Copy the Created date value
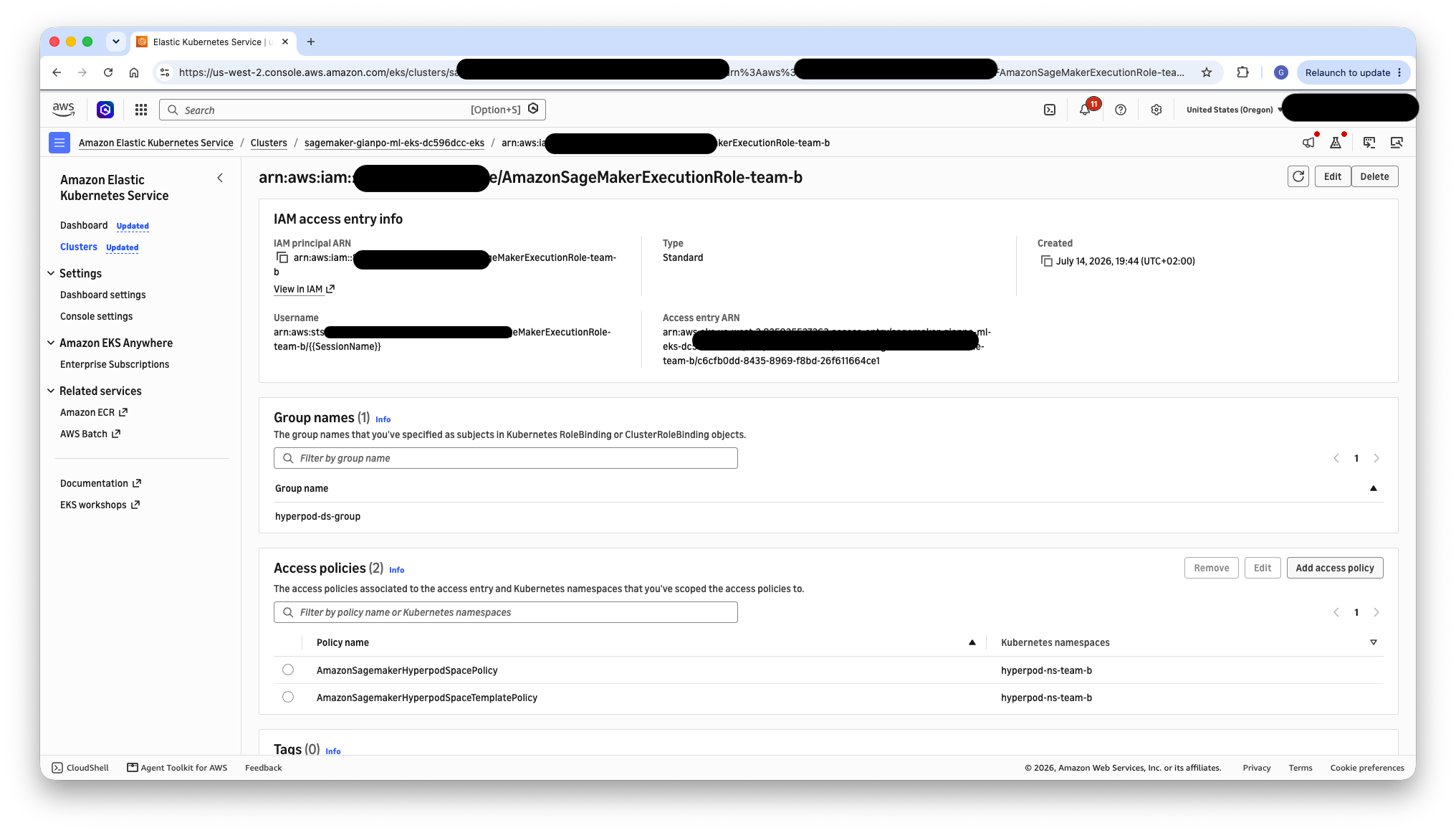1456x833 pixels. pyautogui.click(x=1047, y=261)
